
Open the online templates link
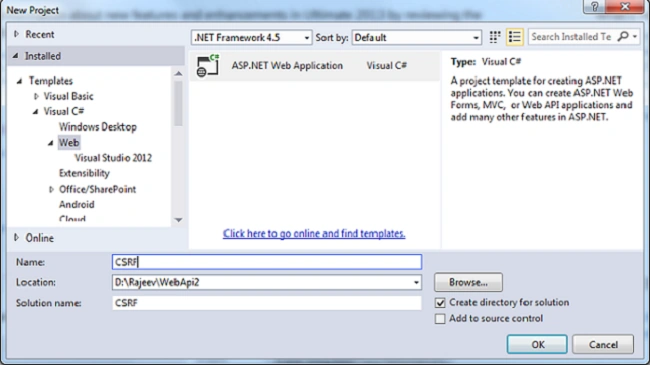tap(314, 234)
